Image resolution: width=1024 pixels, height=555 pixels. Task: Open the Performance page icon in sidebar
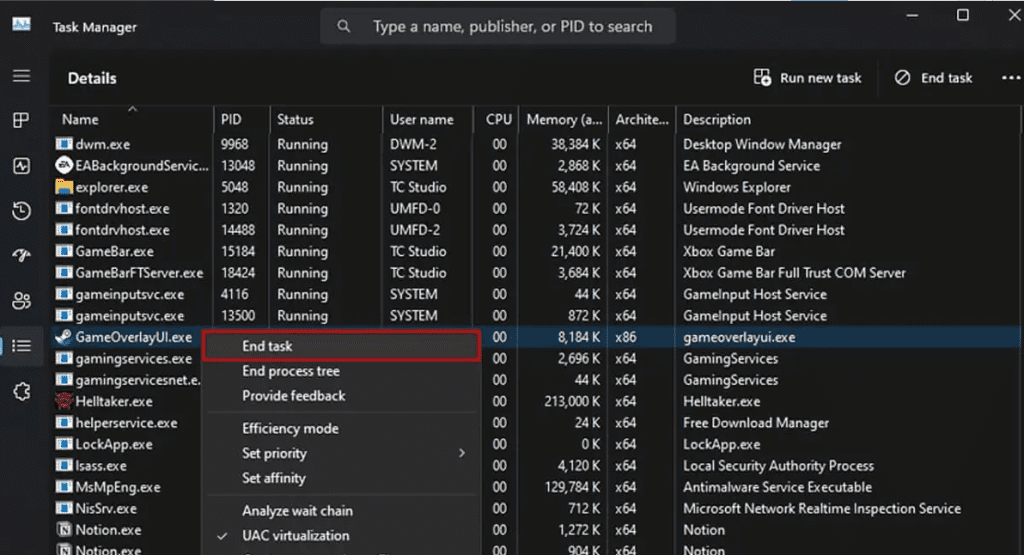point(21,166)
